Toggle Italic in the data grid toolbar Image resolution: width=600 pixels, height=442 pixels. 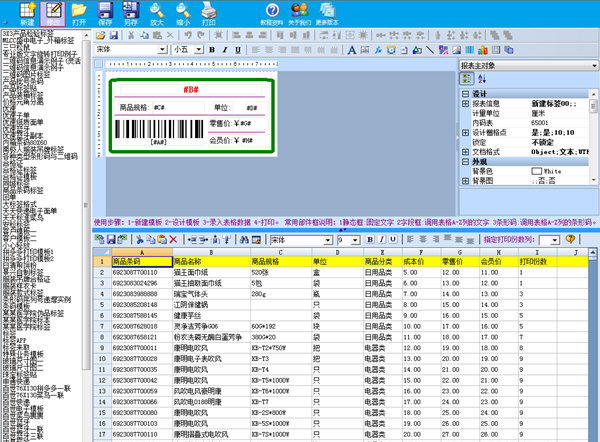383,240
